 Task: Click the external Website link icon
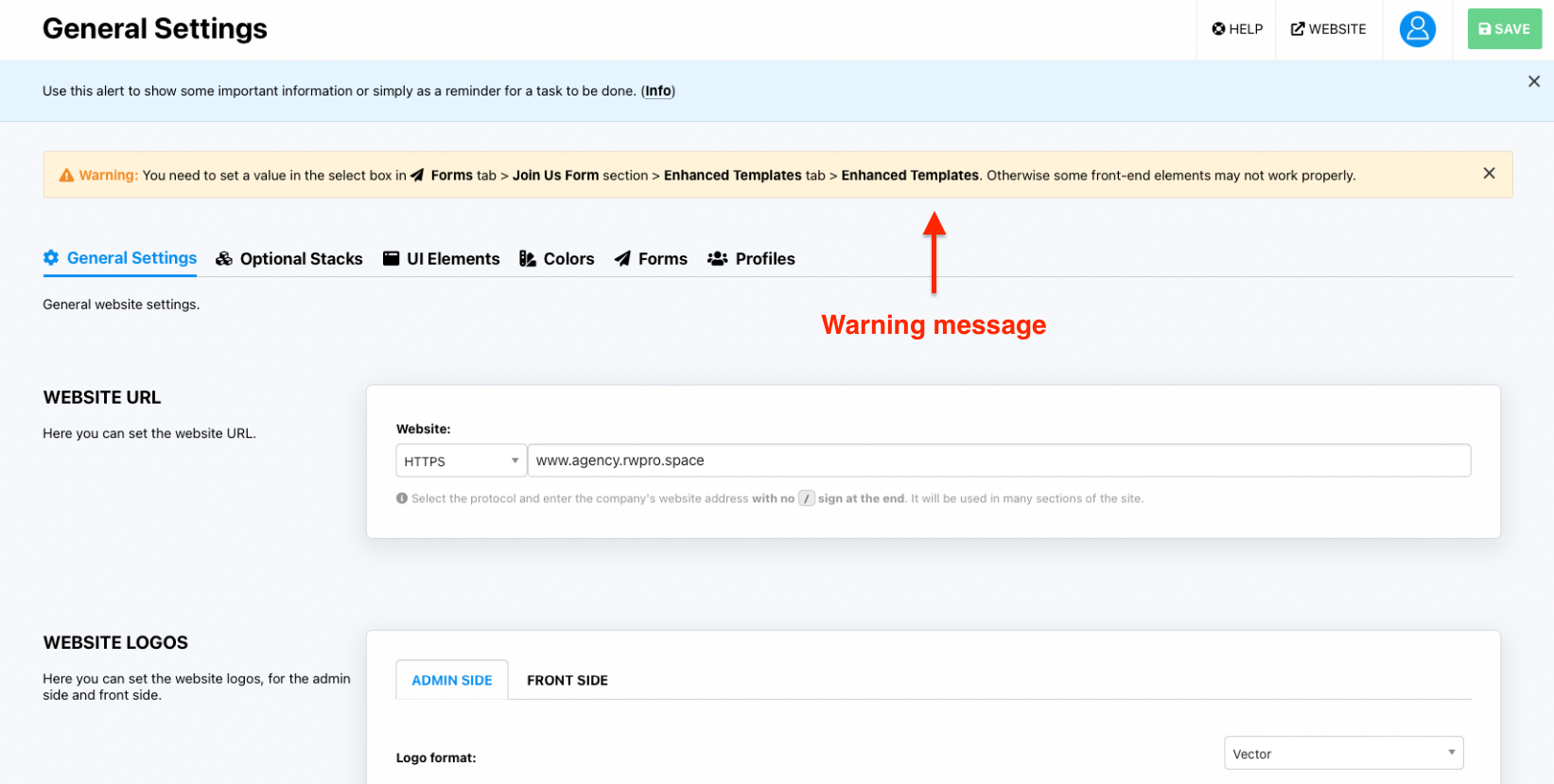[1298, 29]
